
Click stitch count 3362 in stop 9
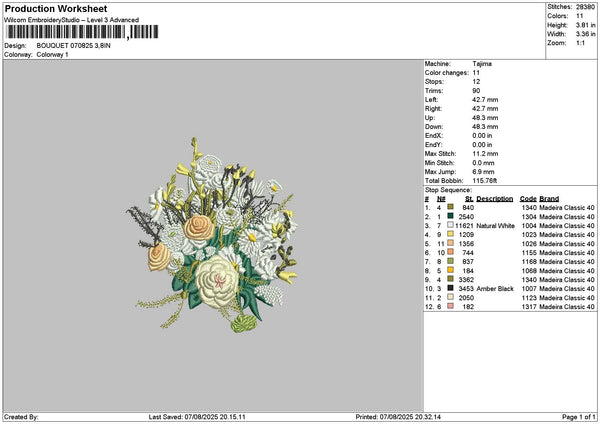tap(466, 280)
